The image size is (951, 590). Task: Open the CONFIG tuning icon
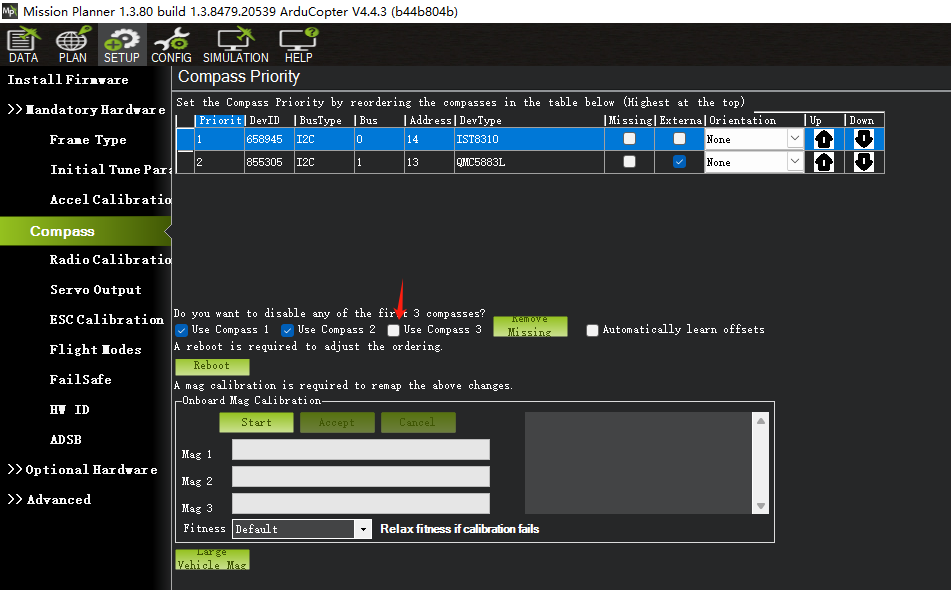click(171, 44)
